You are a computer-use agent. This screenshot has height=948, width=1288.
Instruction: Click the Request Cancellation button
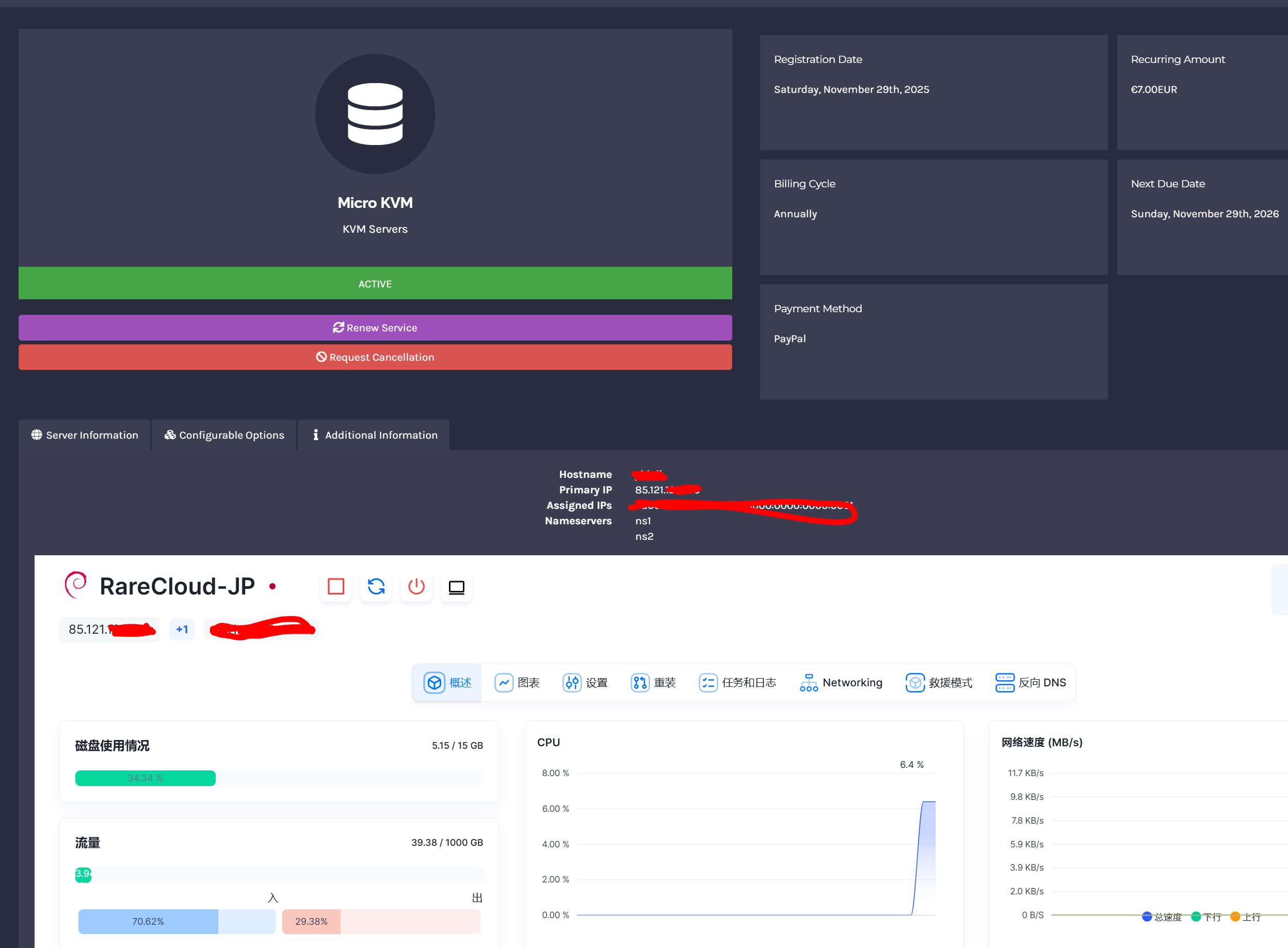(x=375, y=357)
